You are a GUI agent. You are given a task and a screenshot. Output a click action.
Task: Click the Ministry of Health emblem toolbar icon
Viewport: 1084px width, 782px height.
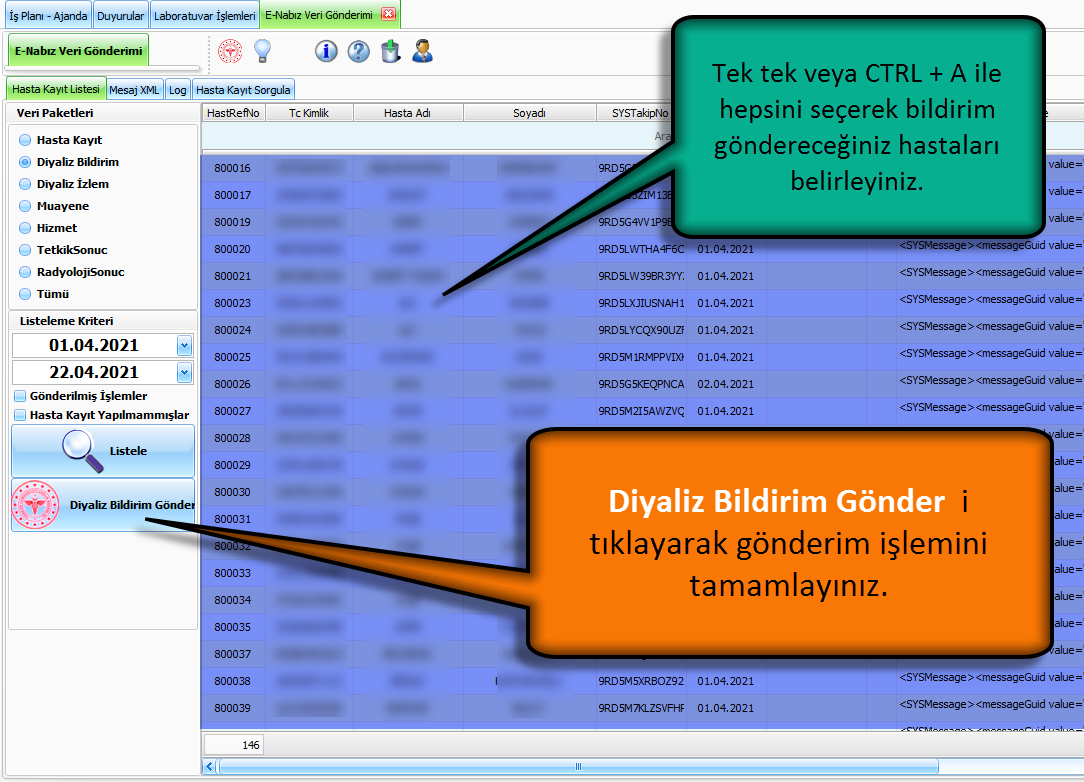pos(230,51)
